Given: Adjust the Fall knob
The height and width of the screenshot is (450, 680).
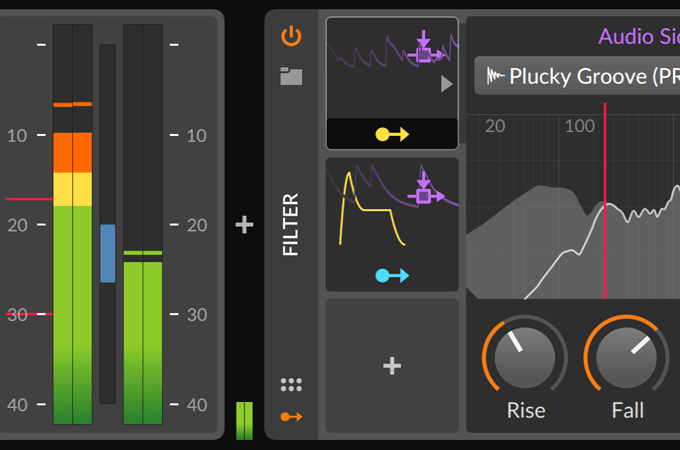Looking at the screenshot, I should tap(626, 358).
